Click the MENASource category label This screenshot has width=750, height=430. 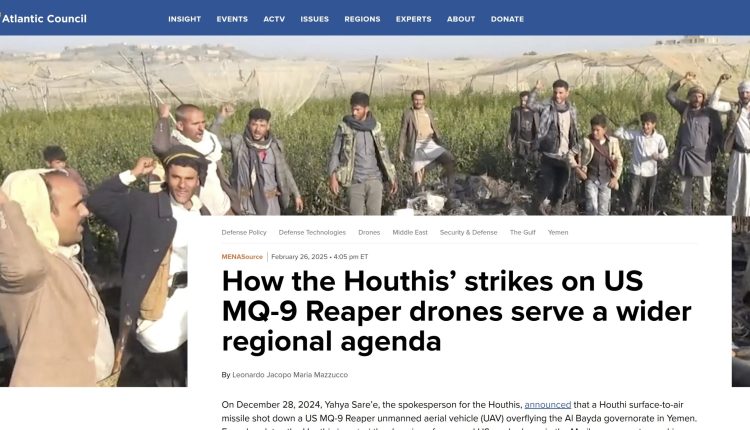tap(242, 257)
